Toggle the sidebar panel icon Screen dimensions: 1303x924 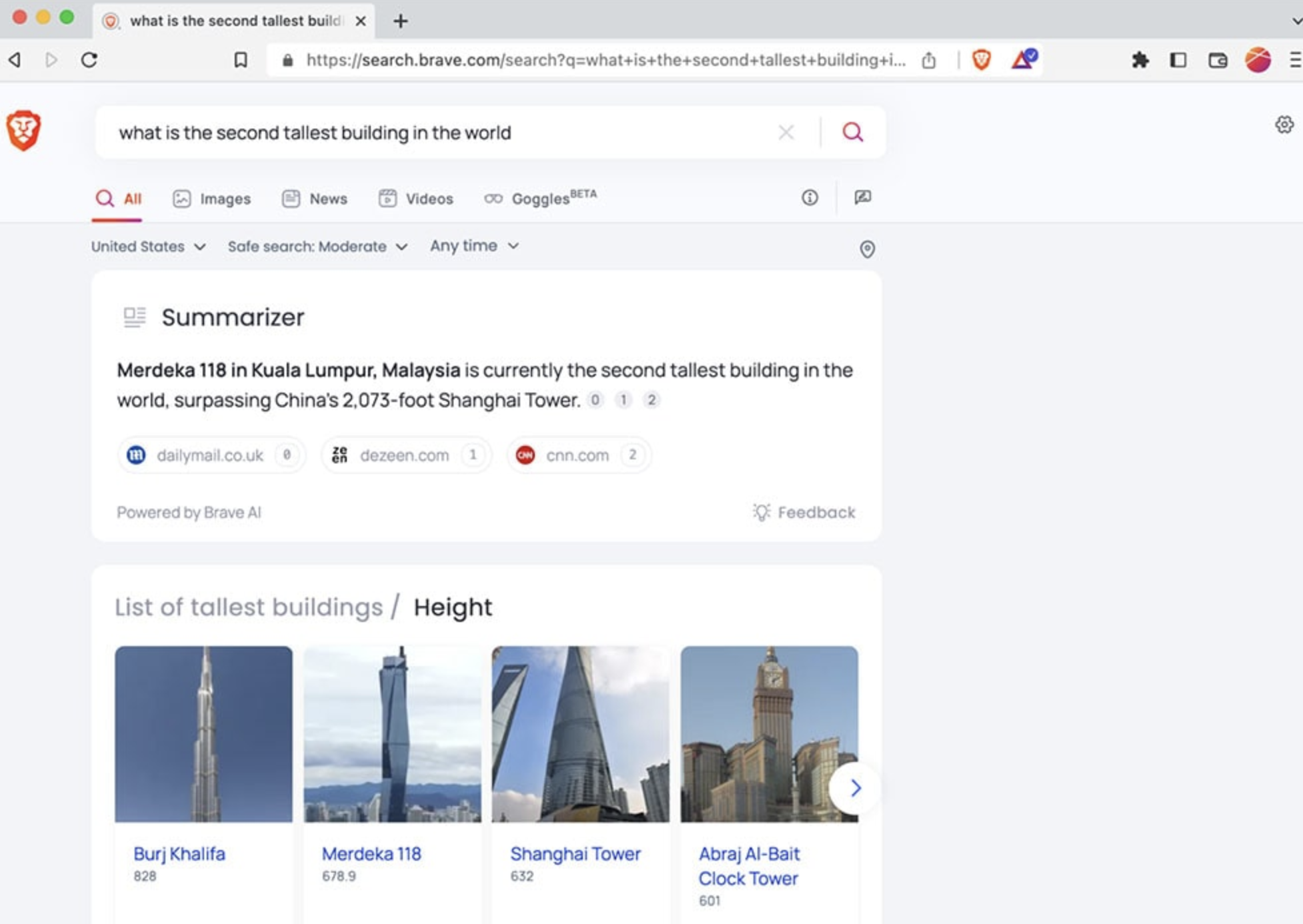click(x=1178, y=60)
